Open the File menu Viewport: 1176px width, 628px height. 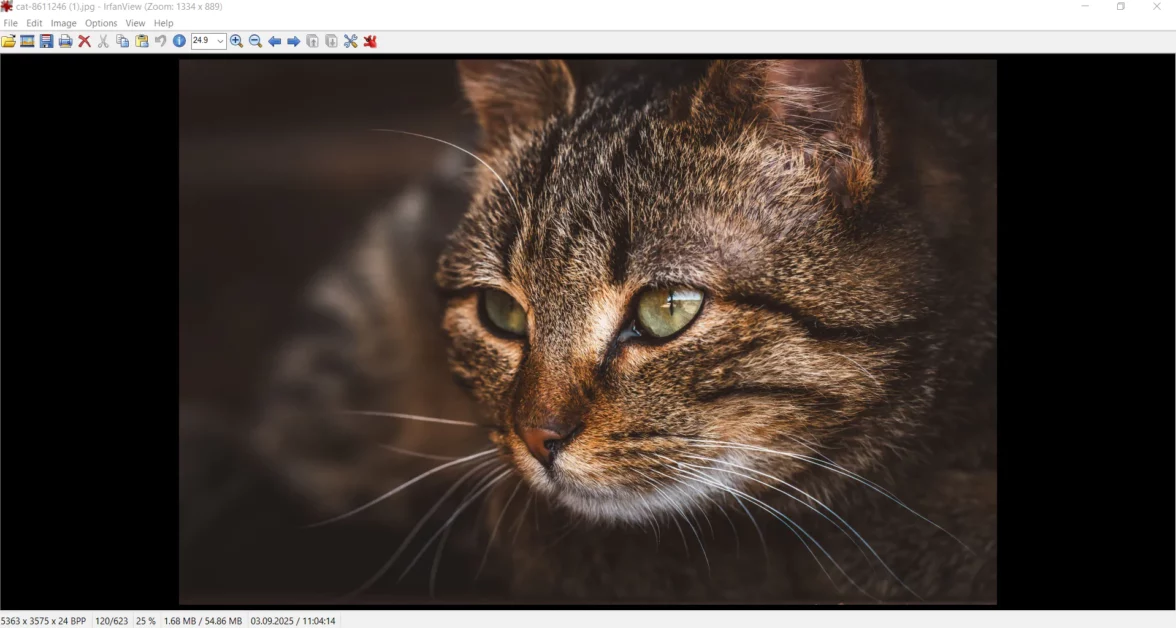[11, 23]
